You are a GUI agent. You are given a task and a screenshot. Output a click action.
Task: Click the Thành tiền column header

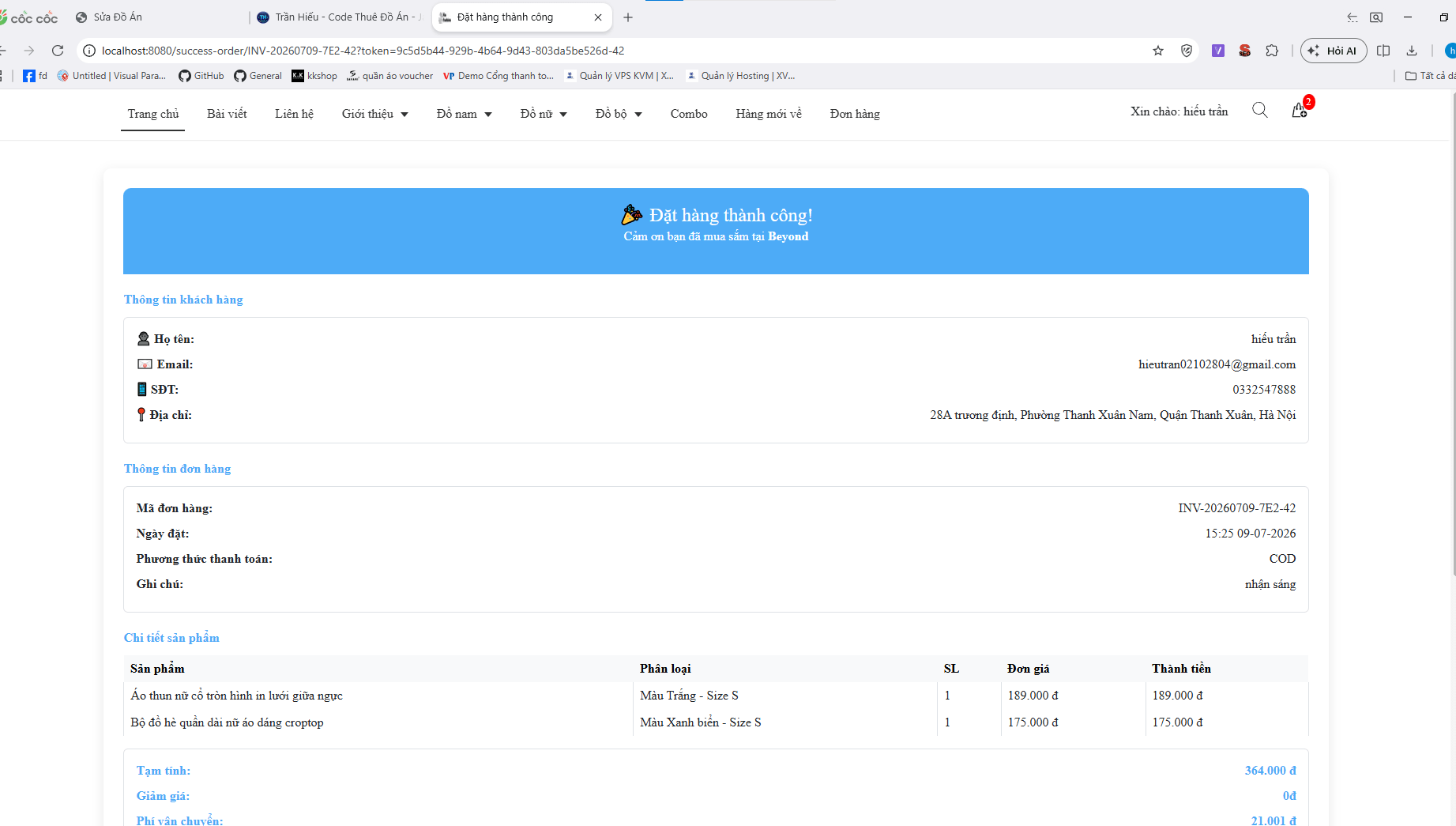tap(1180, 669)
